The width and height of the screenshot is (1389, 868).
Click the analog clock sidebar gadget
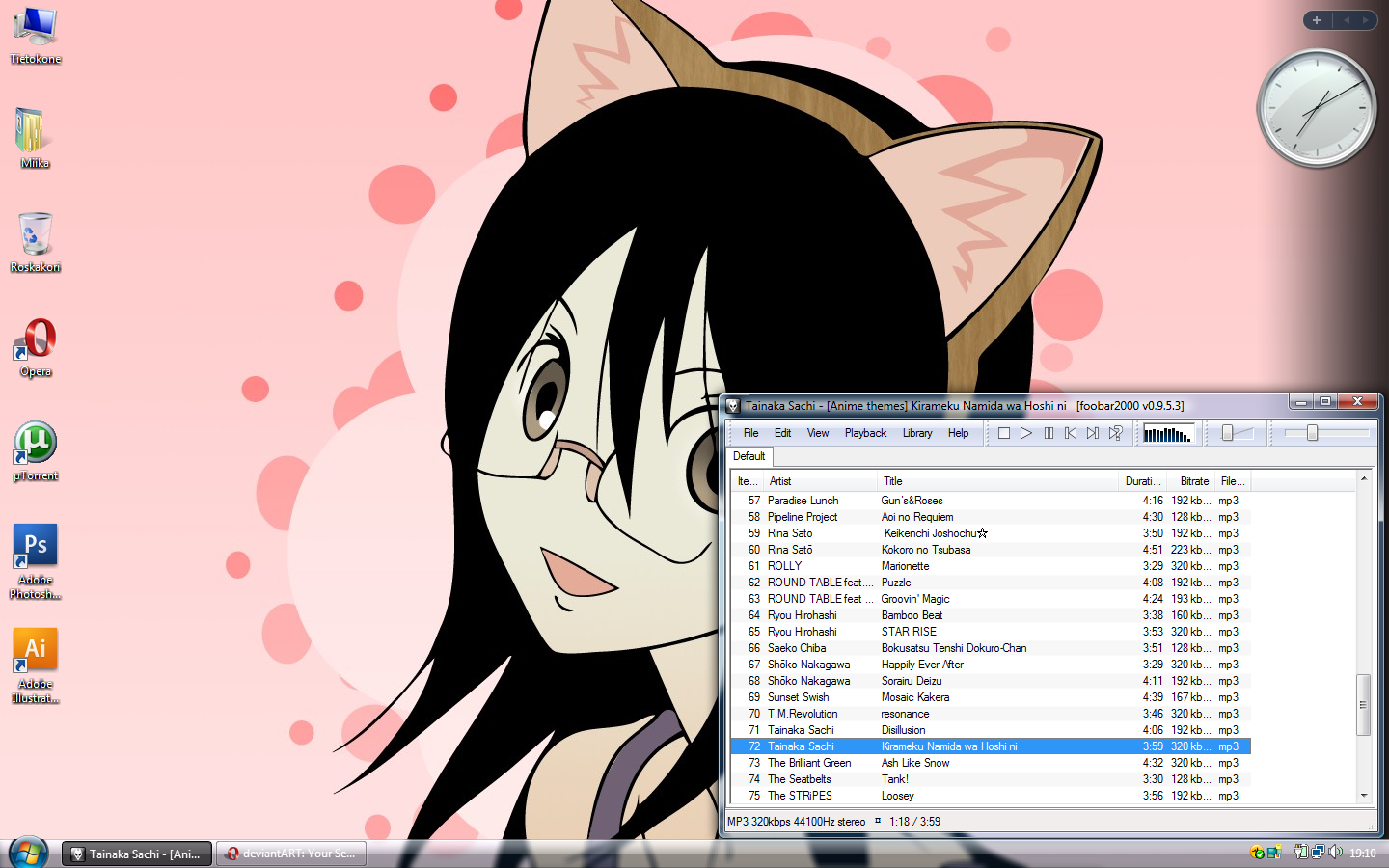[1317, 108]
